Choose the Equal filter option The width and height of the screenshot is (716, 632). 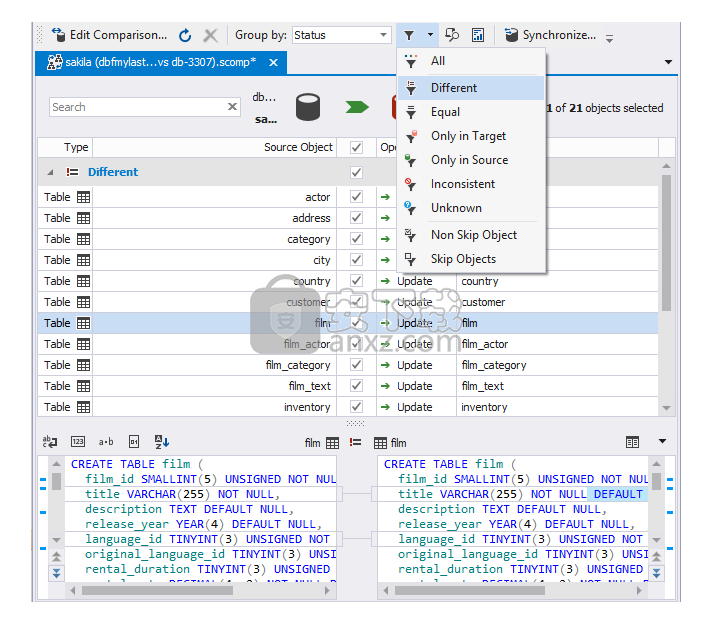pos(471,112)
